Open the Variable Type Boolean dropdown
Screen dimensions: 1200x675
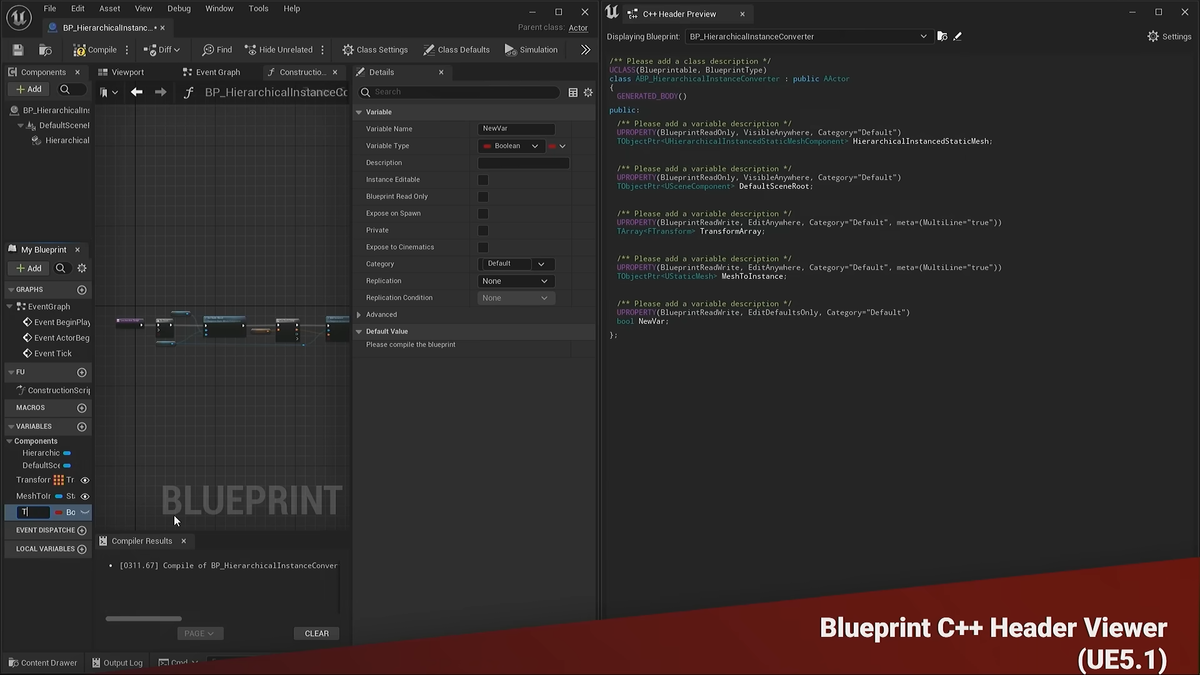[510, 146]
